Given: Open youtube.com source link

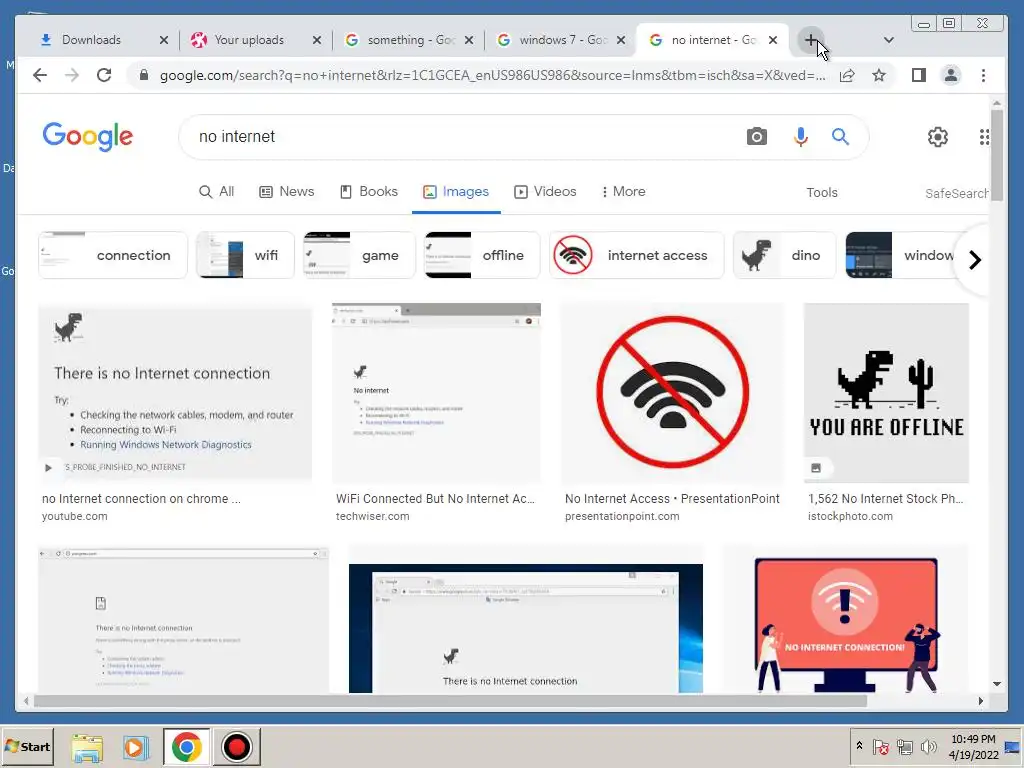Looking at the screenshot, I should pyautogui.click(x=74, y=517).
